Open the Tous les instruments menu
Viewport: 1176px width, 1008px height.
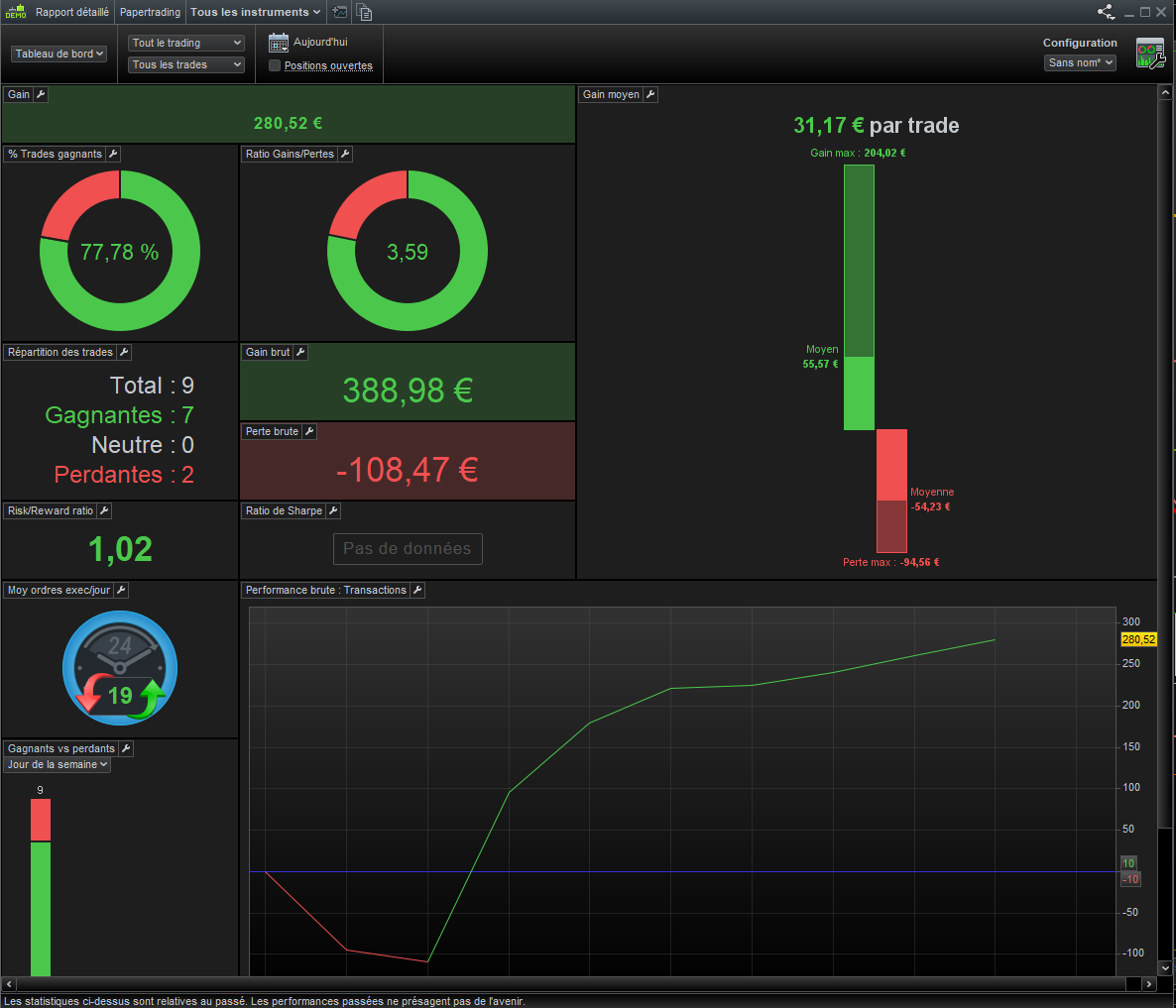click(256, 12)
